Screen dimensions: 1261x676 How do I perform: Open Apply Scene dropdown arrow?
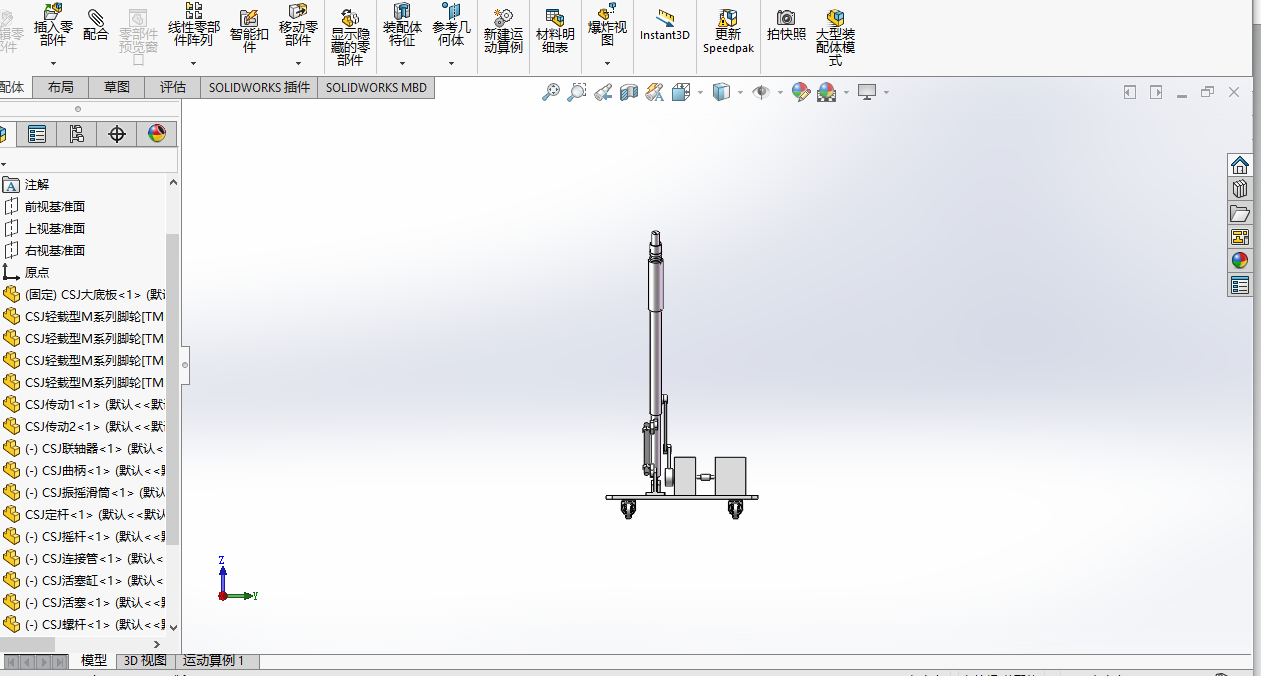pyautogui.click(x=846, y=92)
